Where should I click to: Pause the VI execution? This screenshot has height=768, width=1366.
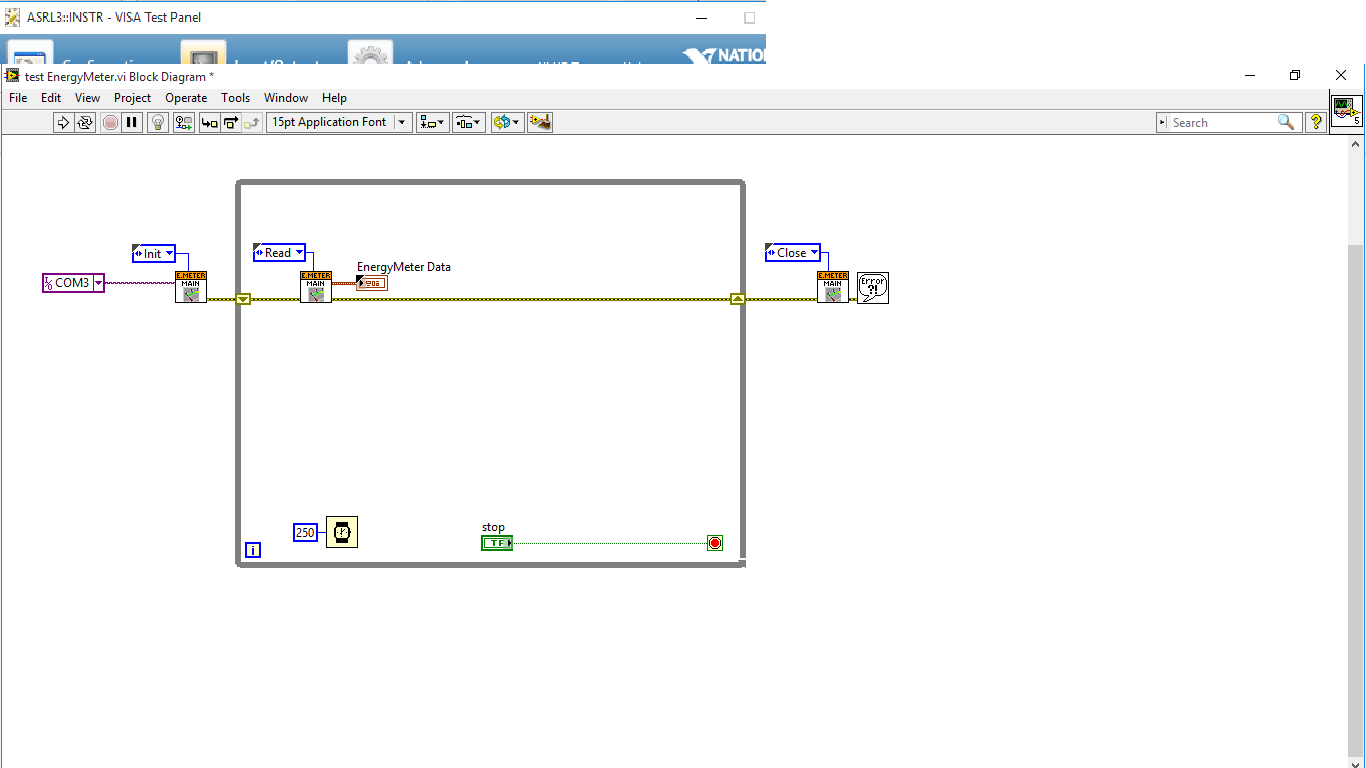point(132,122)
